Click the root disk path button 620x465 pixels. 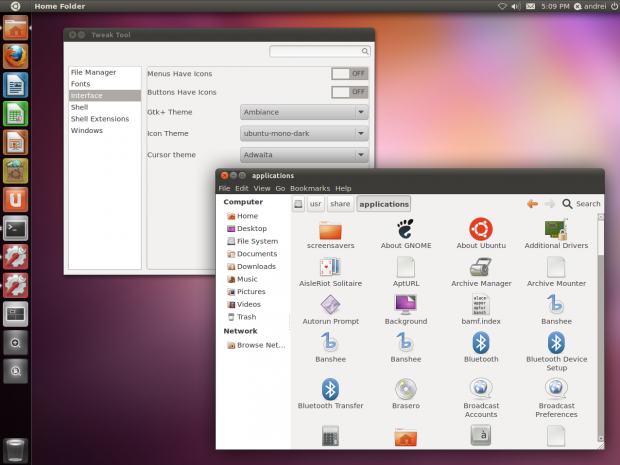[298, 204]
